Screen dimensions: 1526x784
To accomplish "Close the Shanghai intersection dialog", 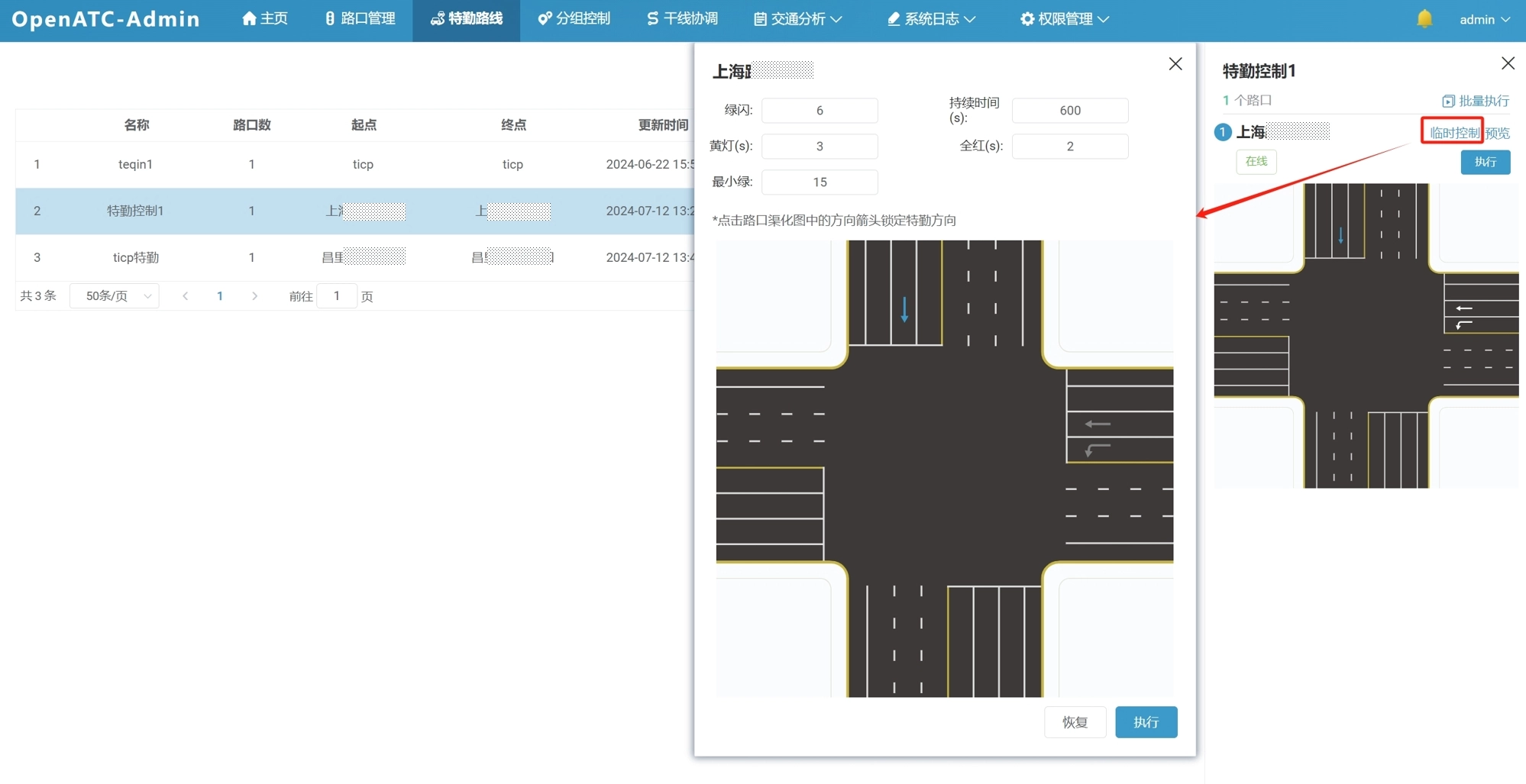I will [1175, 64].
